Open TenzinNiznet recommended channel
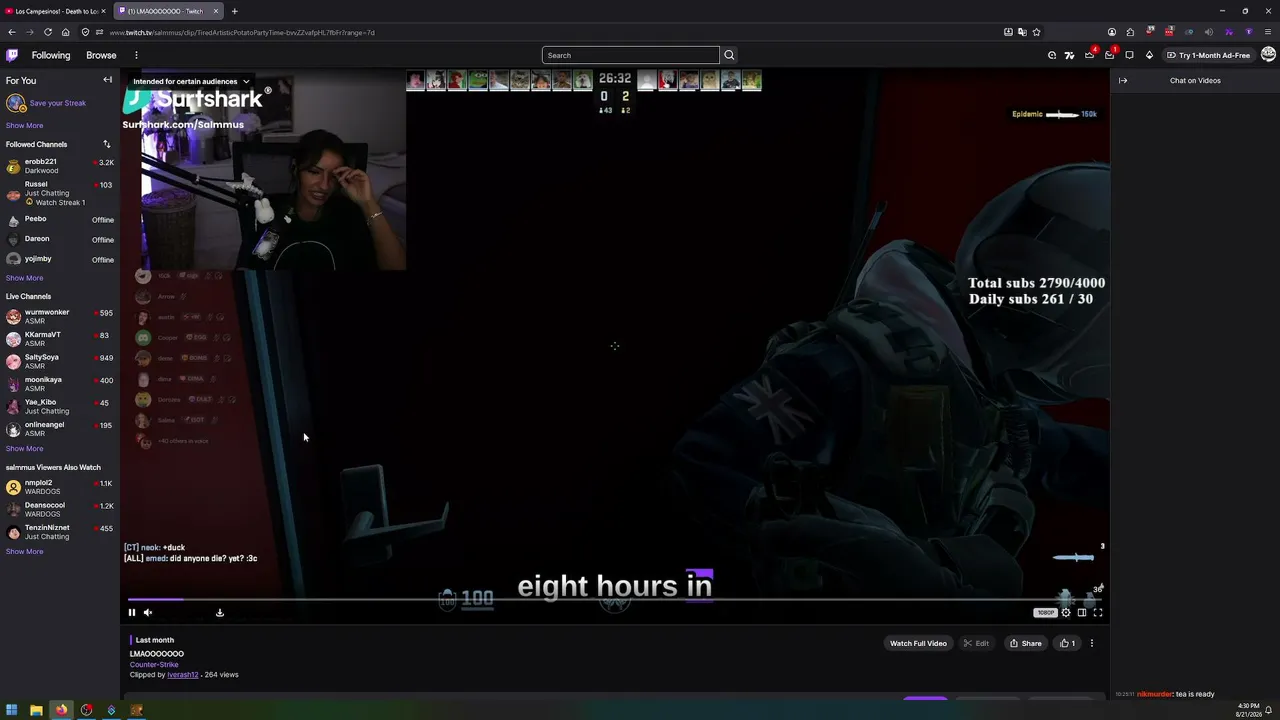The height and width of the screenshot is (720, 1280). (x=60, y=532)
